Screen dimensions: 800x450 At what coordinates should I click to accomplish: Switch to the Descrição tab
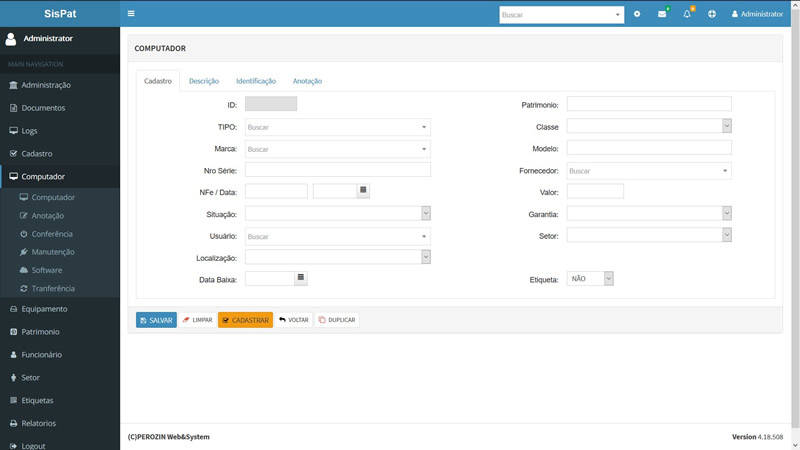click(204, 81)
